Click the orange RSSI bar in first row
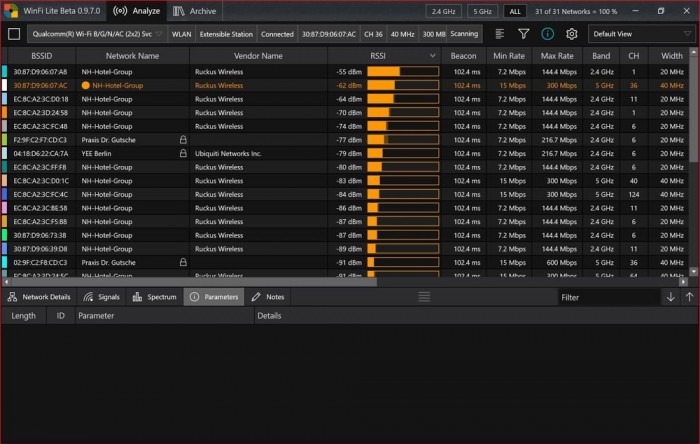 (x=384, y=72)
